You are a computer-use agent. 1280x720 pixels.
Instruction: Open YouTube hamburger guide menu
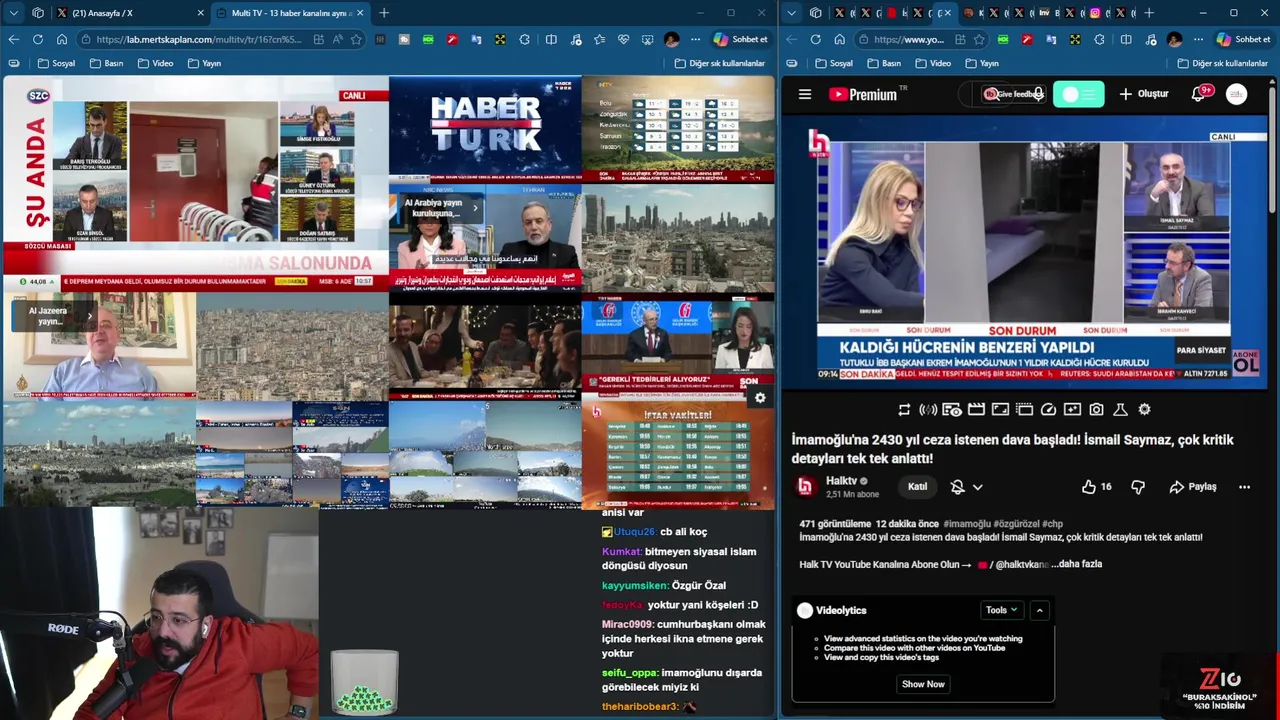pyautogui.click(x=805, y=94)
